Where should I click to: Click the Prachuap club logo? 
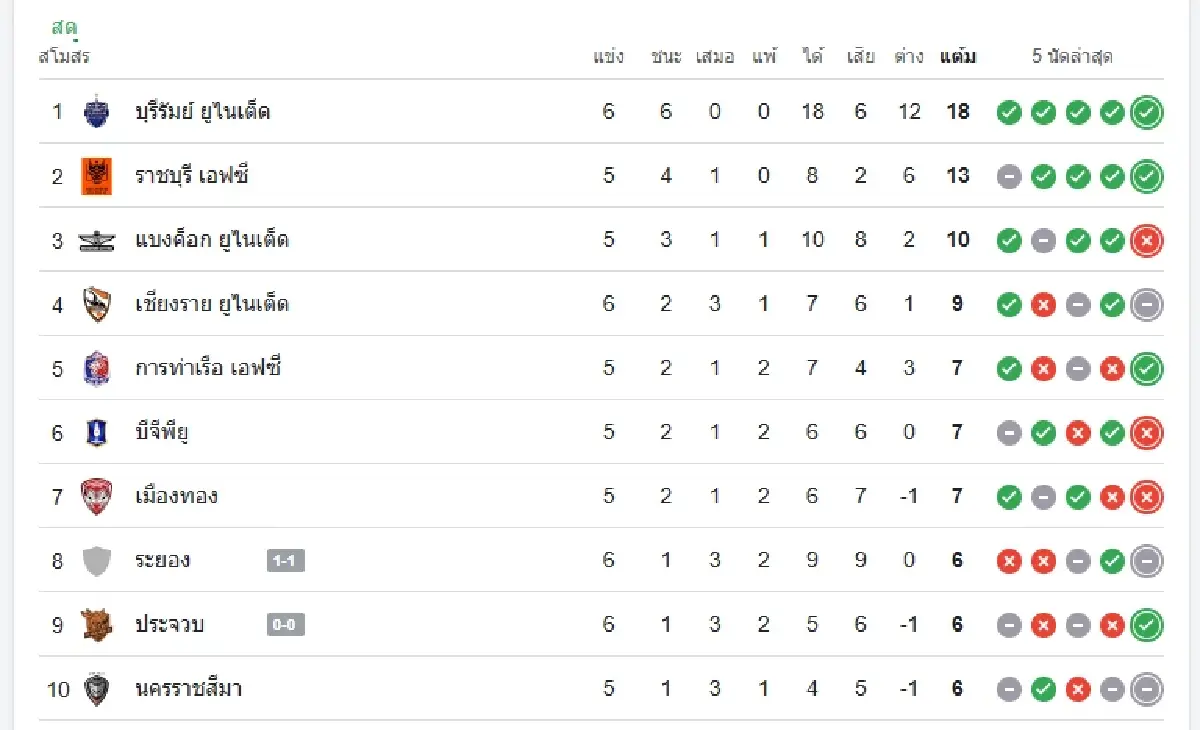click(96, 625)
